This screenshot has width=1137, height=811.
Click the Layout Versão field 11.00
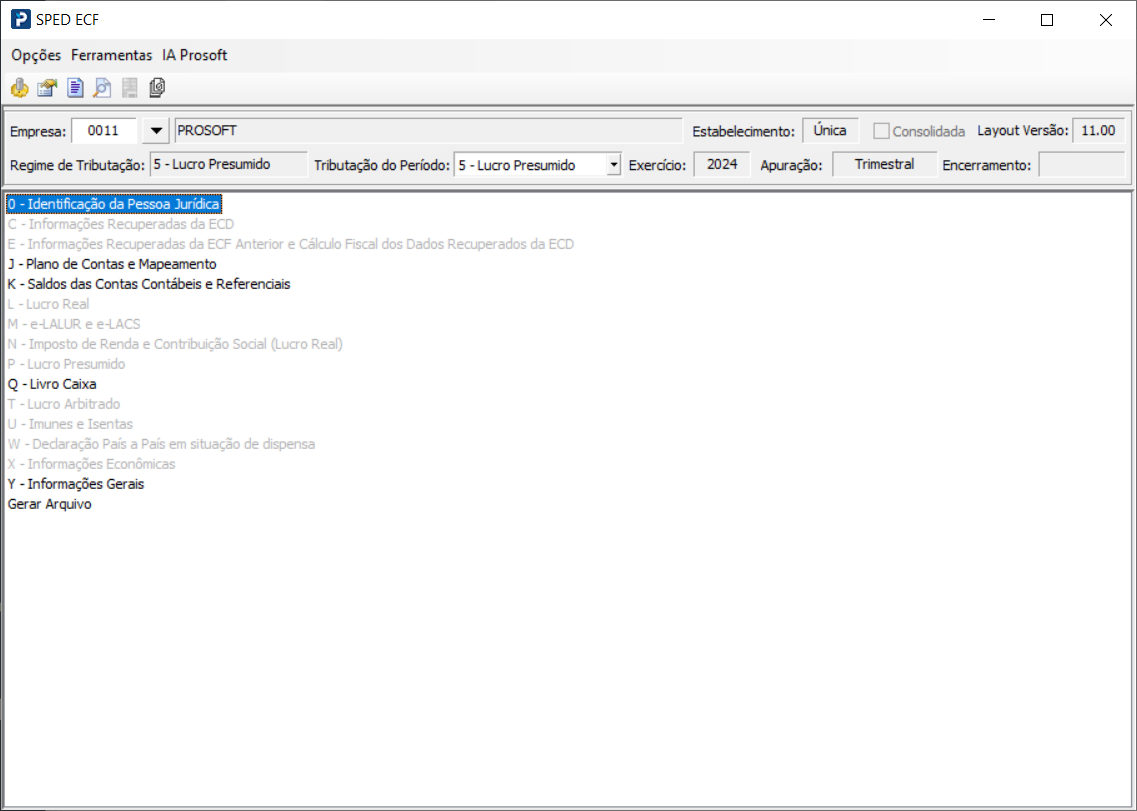click(1098, 131)
